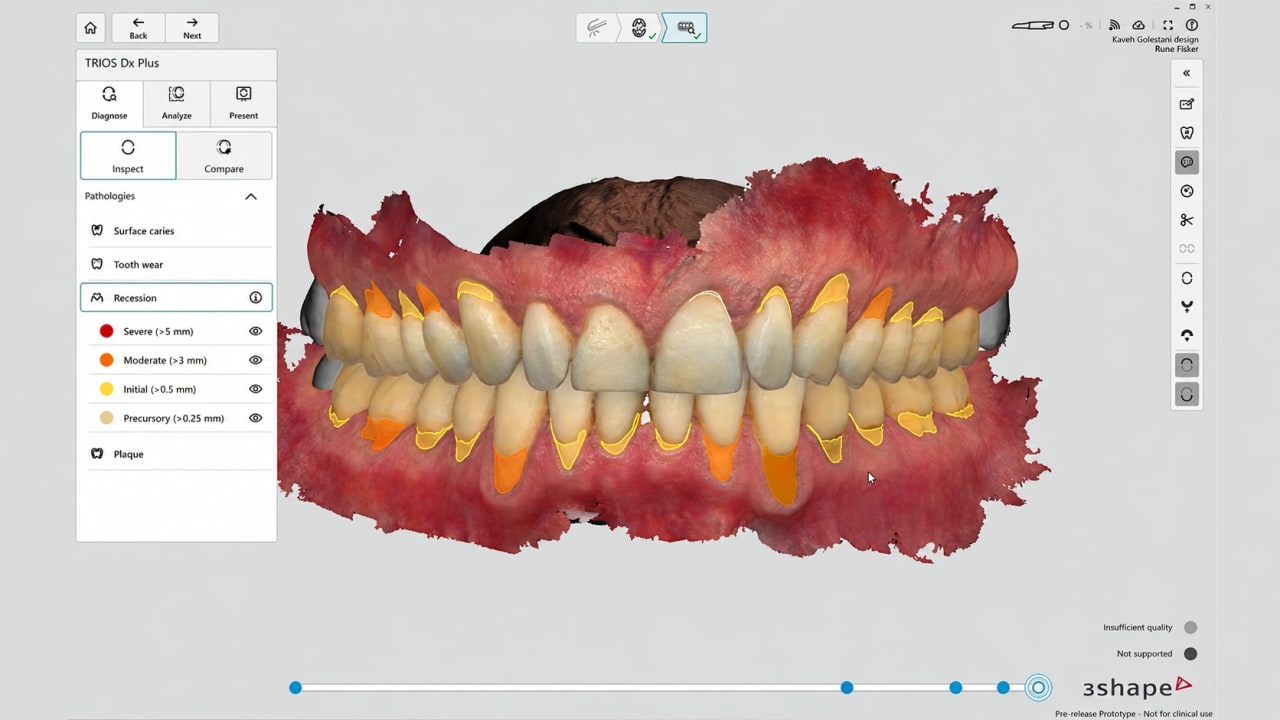Toggle lower jaw visibility button

click(x=1187, y=394)
